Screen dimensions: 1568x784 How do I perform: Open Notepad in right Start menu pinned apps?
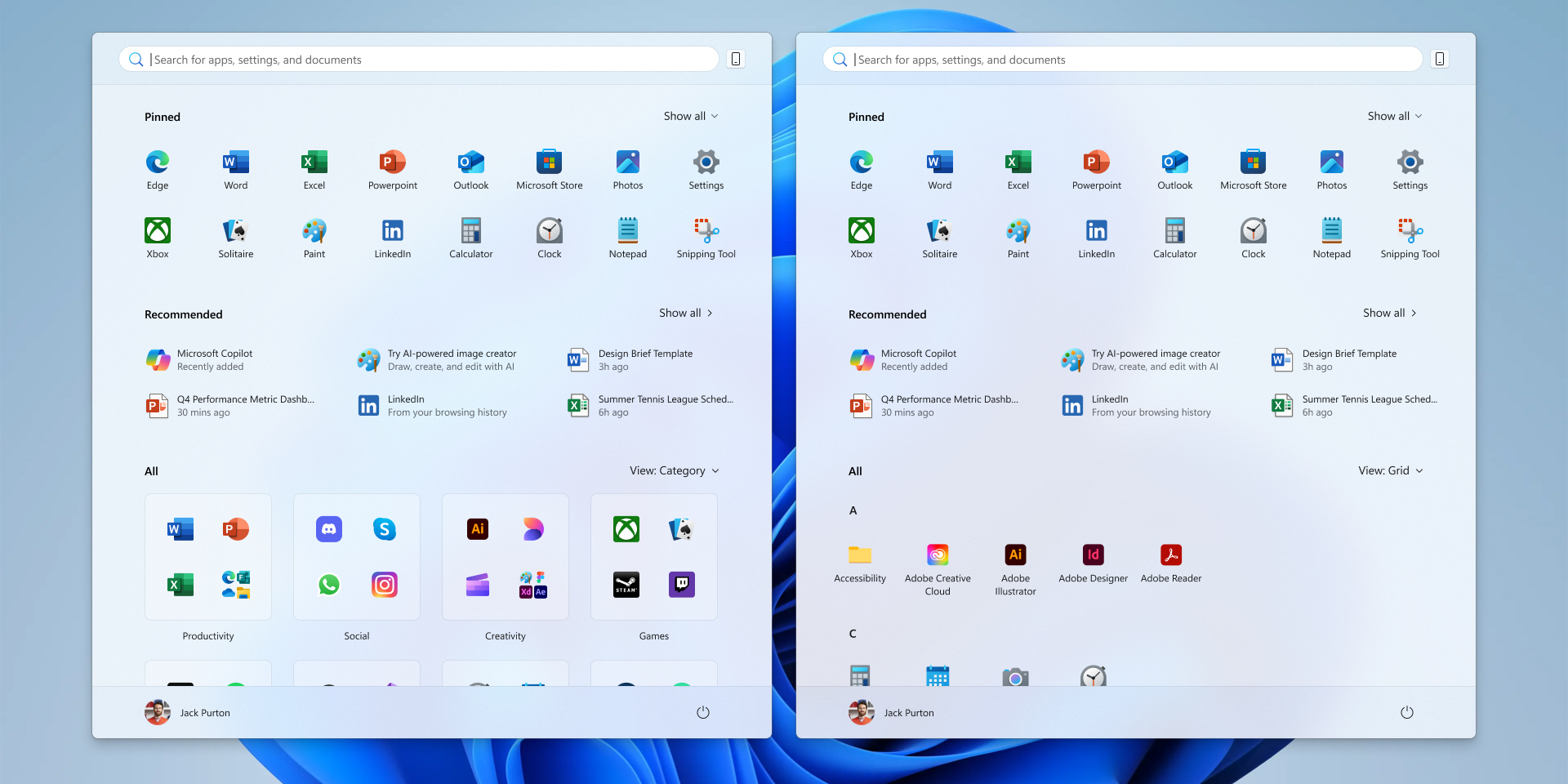1332,238
